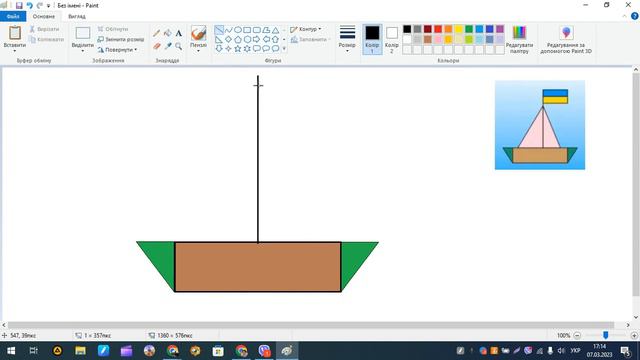Image resolution: width=640 pixels, height=360 pixels.
Task: Pick the purple color swatch
Action: tap(500, 29)
